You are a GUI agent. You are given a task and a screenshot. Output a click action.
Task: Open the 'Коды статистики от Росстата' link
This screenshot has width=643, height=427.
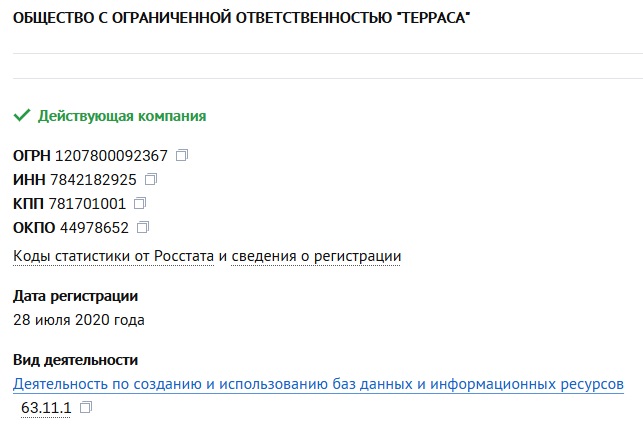[x=114, y=256]
